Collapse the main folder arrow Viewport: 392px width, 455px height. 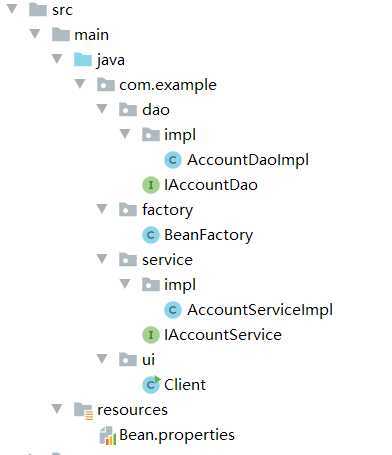pyautogui.click(x=35, y=33)
